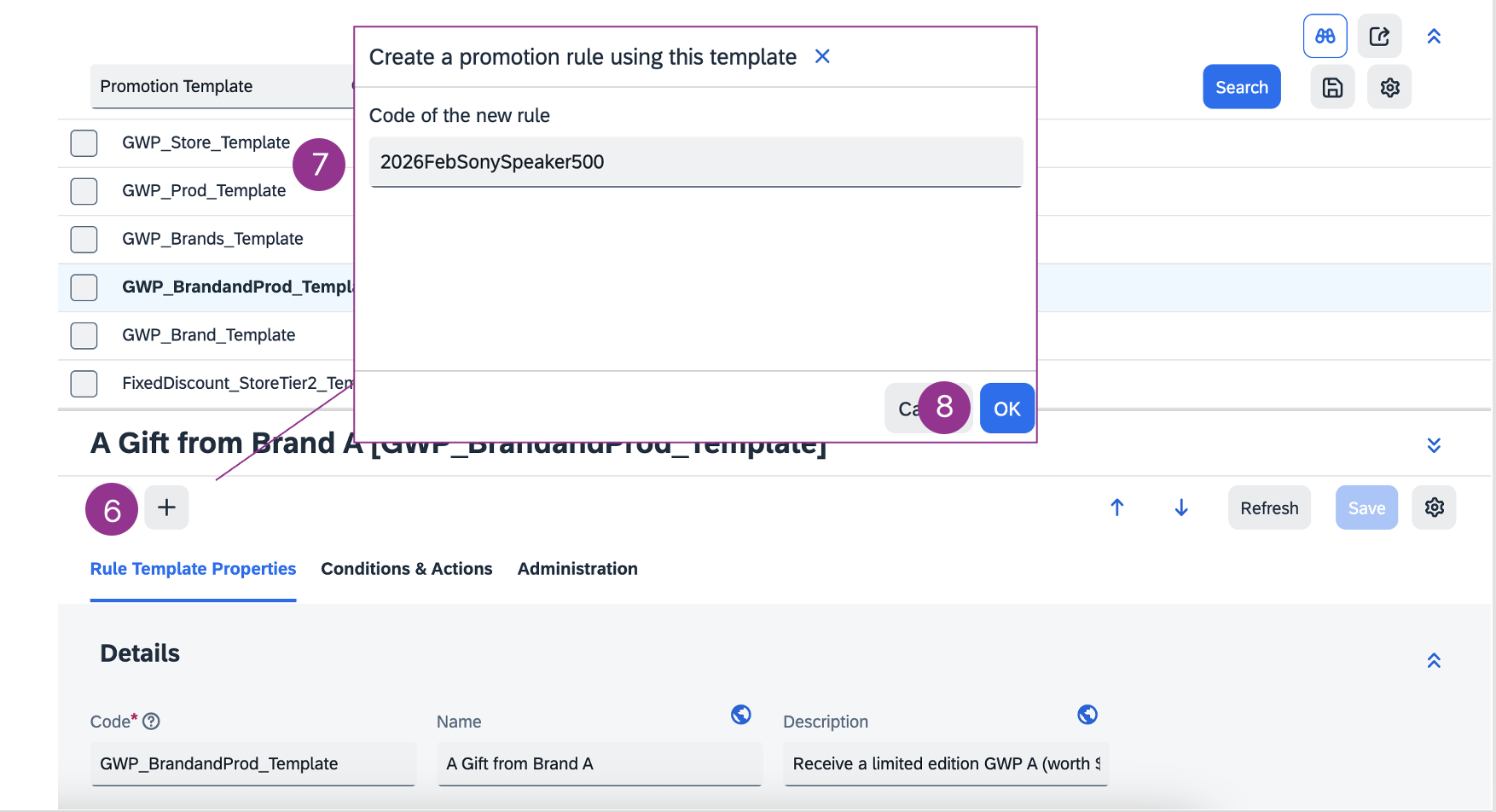Click the up arrow navigation icon
The width and height of the screenshot is (1496, 812).
click(x=1117, y=507)
